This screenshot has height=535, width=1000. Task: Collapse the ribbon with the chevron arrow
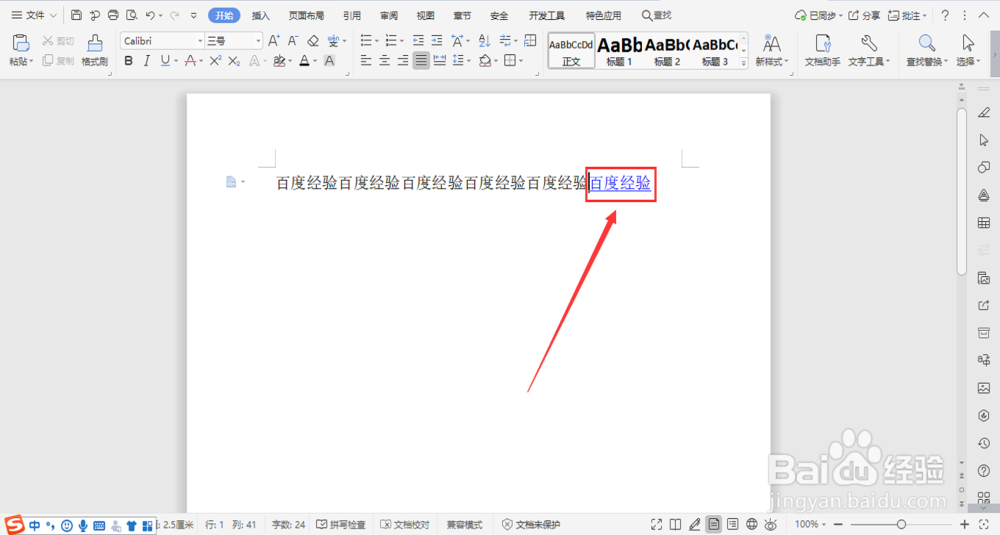click(983, 15)
